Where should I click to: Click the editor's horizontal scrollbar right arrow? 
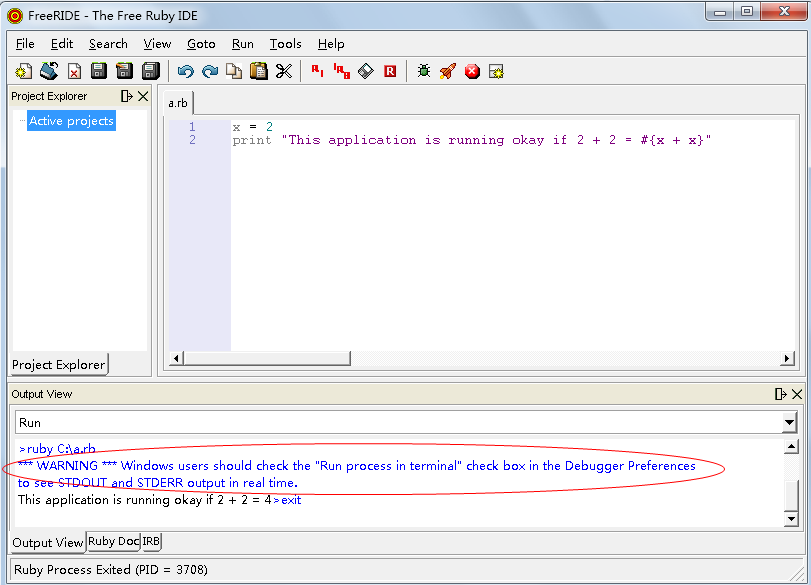click(787, 358)
